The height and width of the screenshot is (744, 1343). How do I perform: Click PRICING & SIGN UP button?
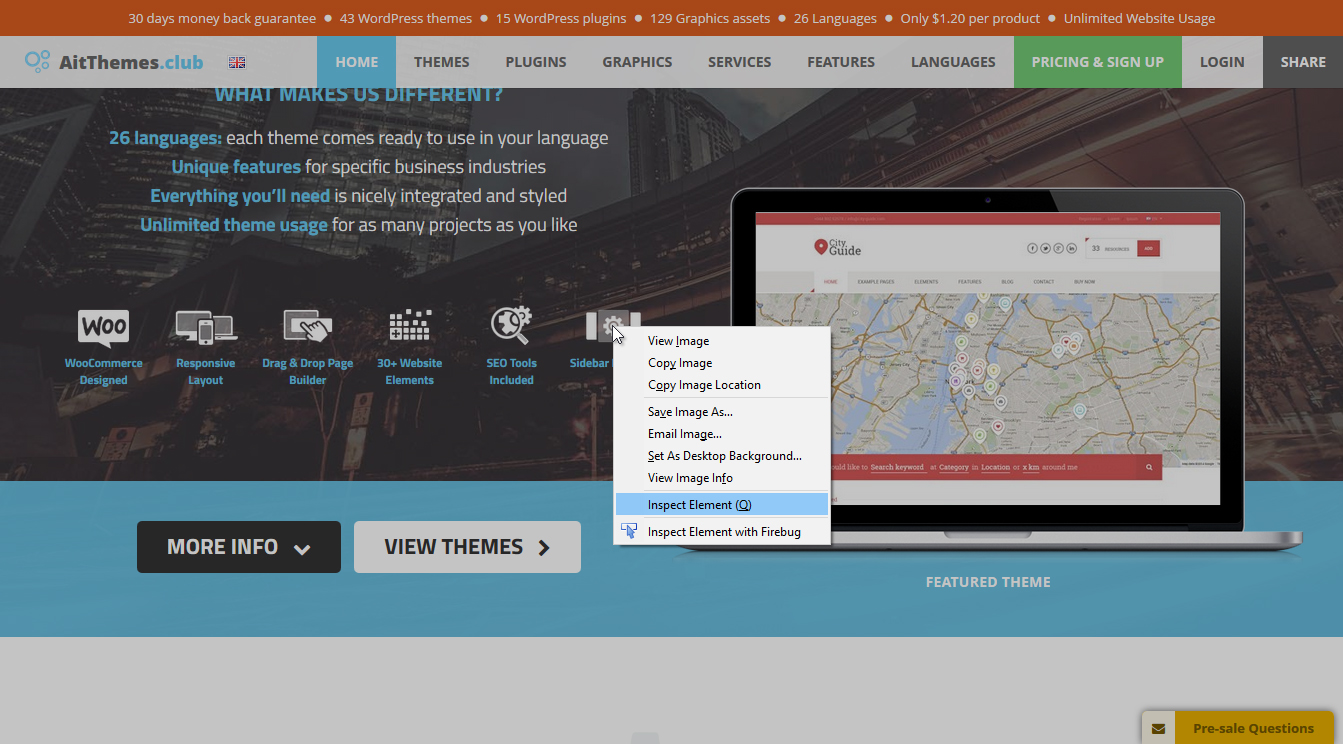point(1098,62)
